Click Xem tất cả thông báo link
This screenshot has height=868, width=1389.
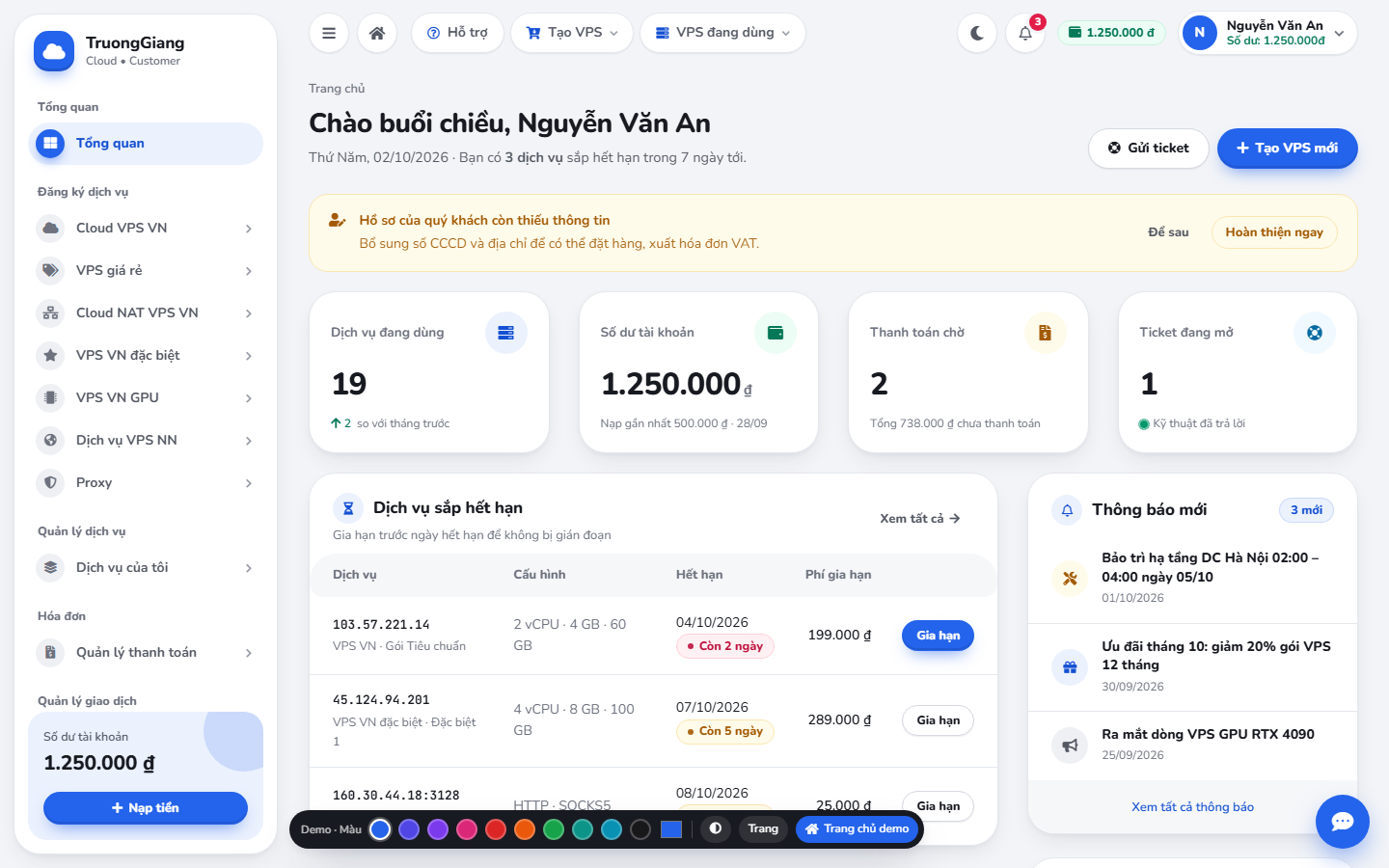point(1192,807)
